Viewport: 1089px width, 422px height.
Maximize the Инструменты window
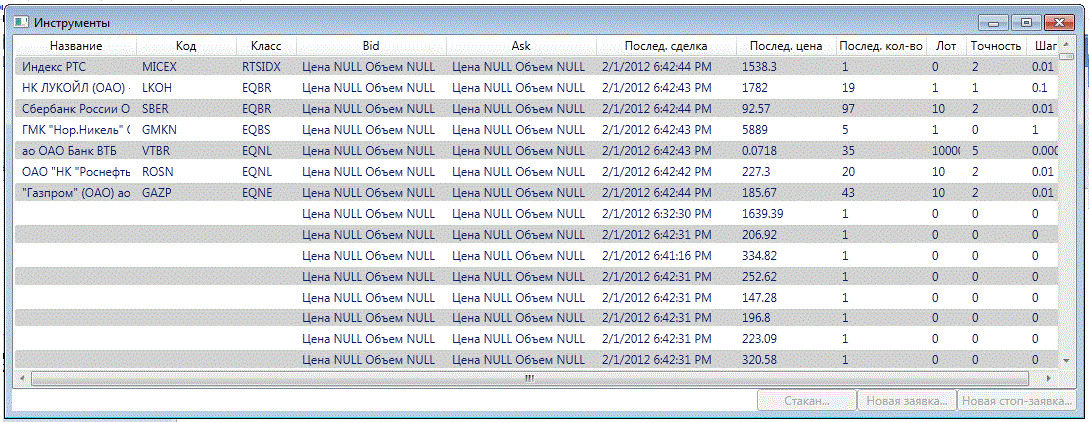[x=1025, y=23]
